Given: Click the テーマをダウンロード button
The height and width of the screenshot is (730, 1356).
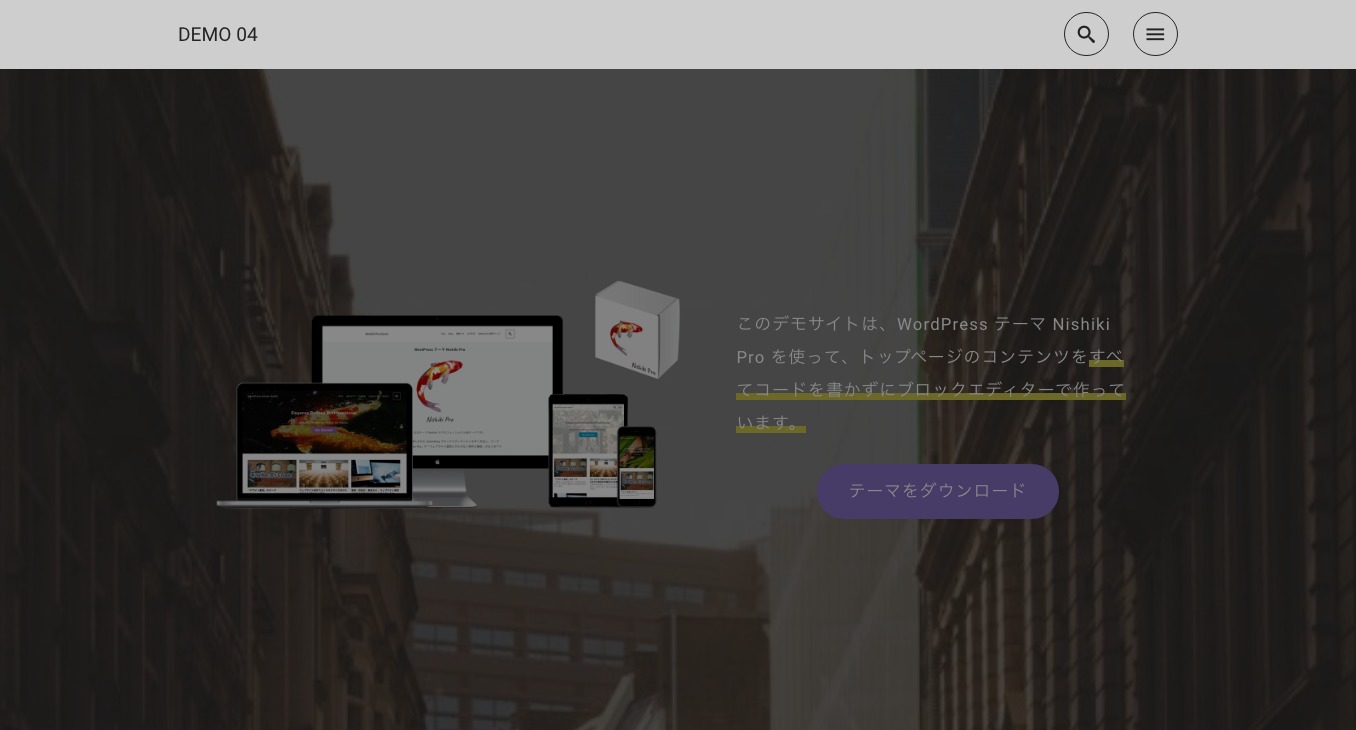Looking at the screenshot, I should click(x=938, y=491).
